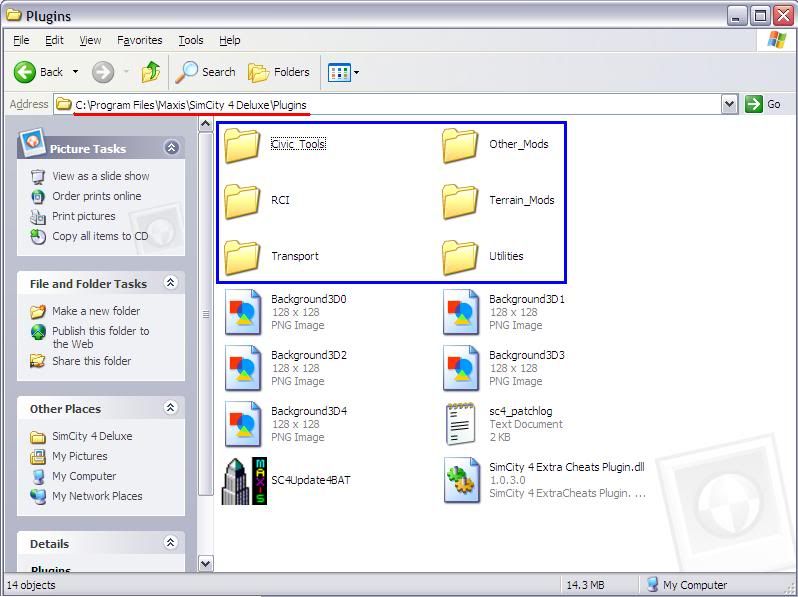
Task: Click the slide show icon in Picture Tasks
Action: coord(38,177)
